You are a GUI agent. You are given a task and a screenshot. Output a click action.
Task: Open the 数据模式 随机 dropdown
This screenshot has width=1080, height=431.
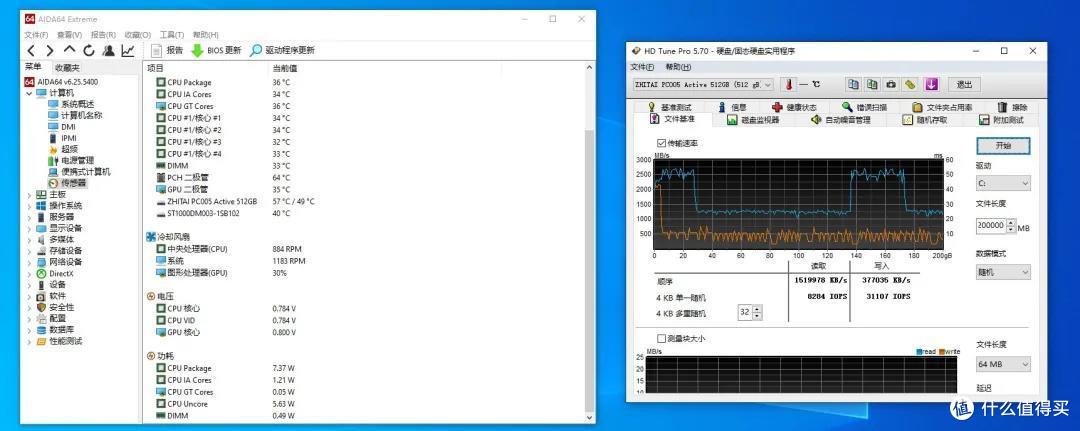[1003, 272]
